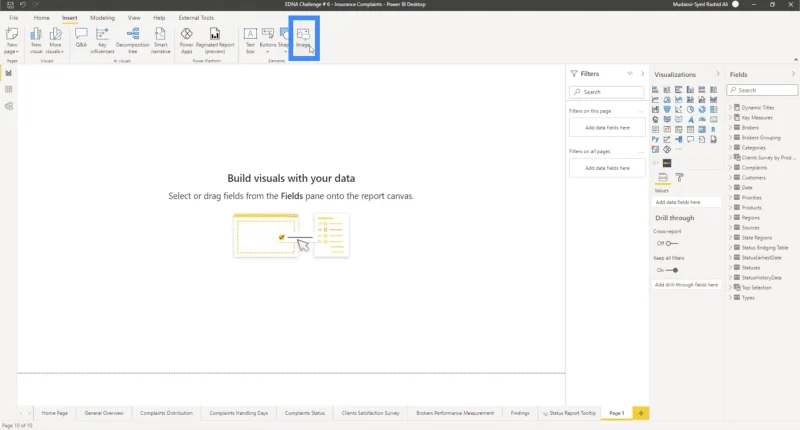This screenshot has height=430, width=800.
Task: Select the Regions table in Fields
Action: pos(751,218)
